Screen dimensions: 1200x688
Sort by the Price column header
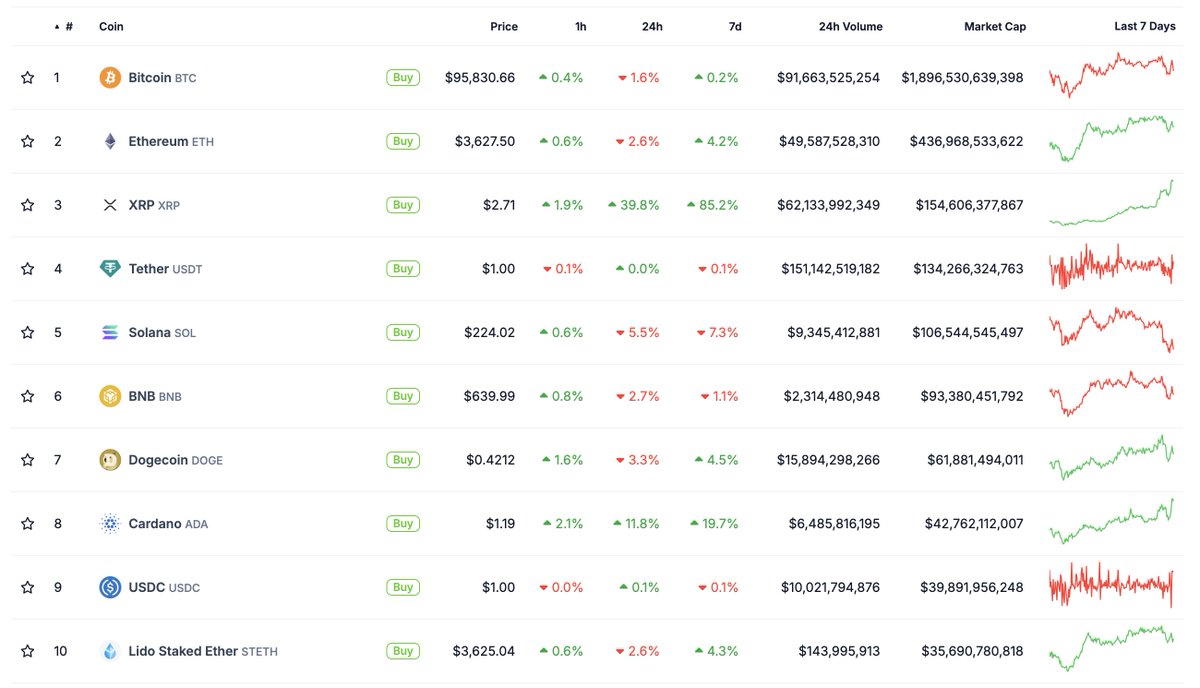(504, 27)
